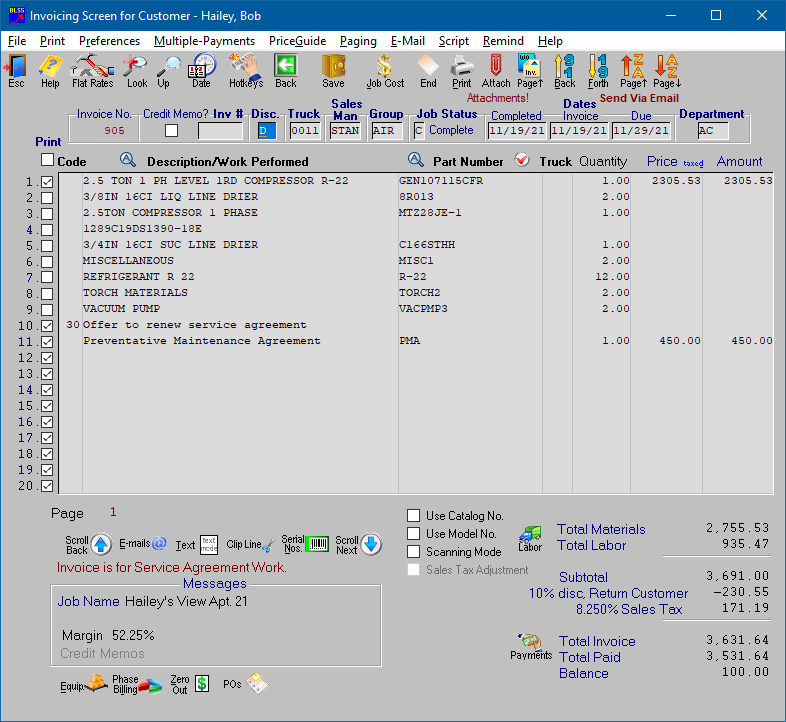The width and height of the screenshot is (786, 722).
Task: Open the PriceGuide menu
Action: pyautogui.click(x=297, y=41)
